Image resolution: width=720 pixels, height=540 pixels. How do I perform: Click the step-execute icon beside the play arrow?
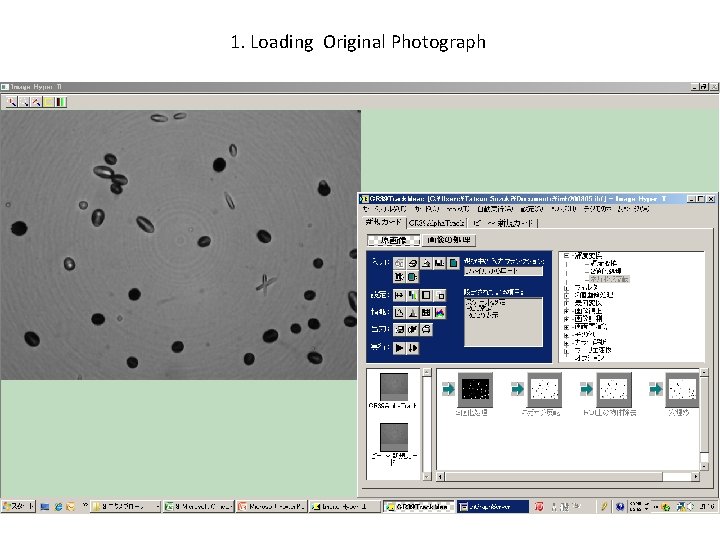[412, 348]
